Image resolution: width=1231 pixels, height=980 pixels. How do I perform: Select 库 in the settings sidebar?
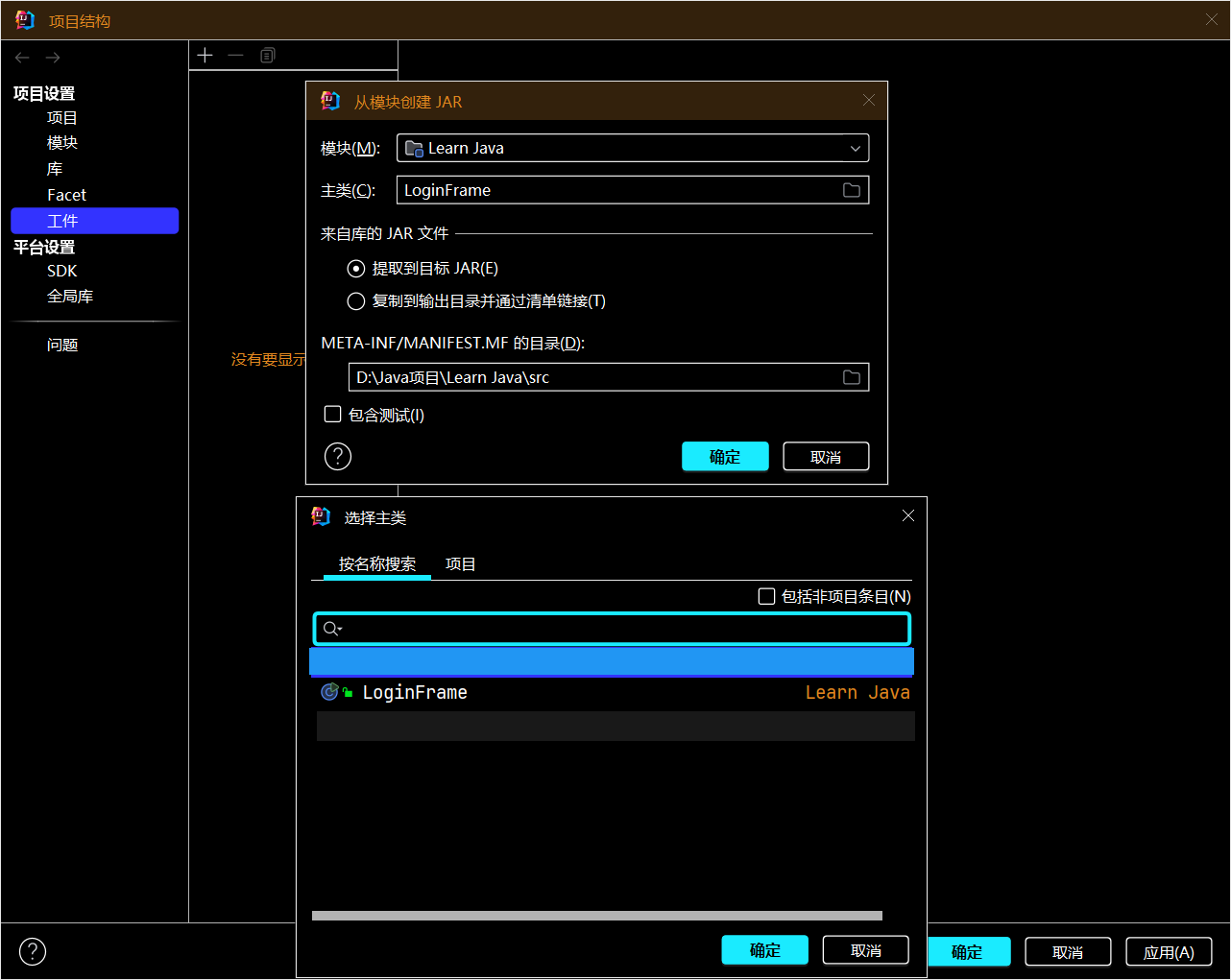click(55, 169)
